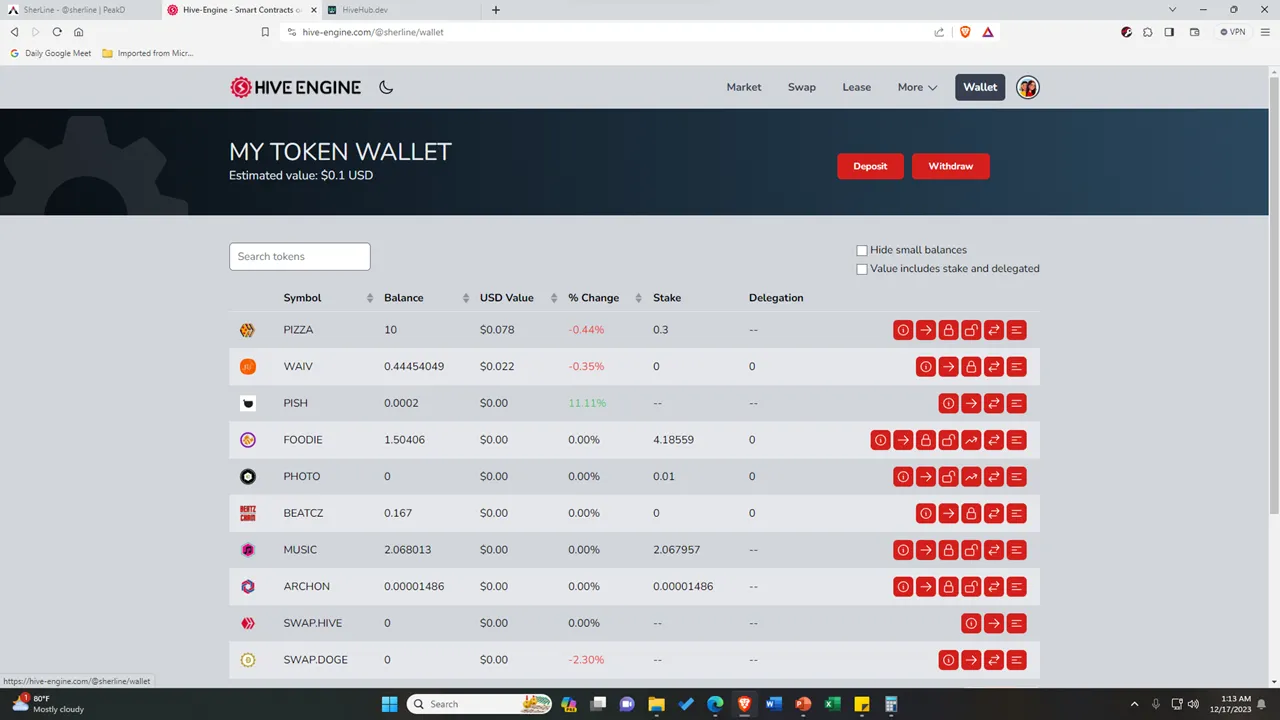Screen dimensions: 1280x720
Task: Click the SWAP.DOGE token coin logo
Action: click(x=248, y=660)
